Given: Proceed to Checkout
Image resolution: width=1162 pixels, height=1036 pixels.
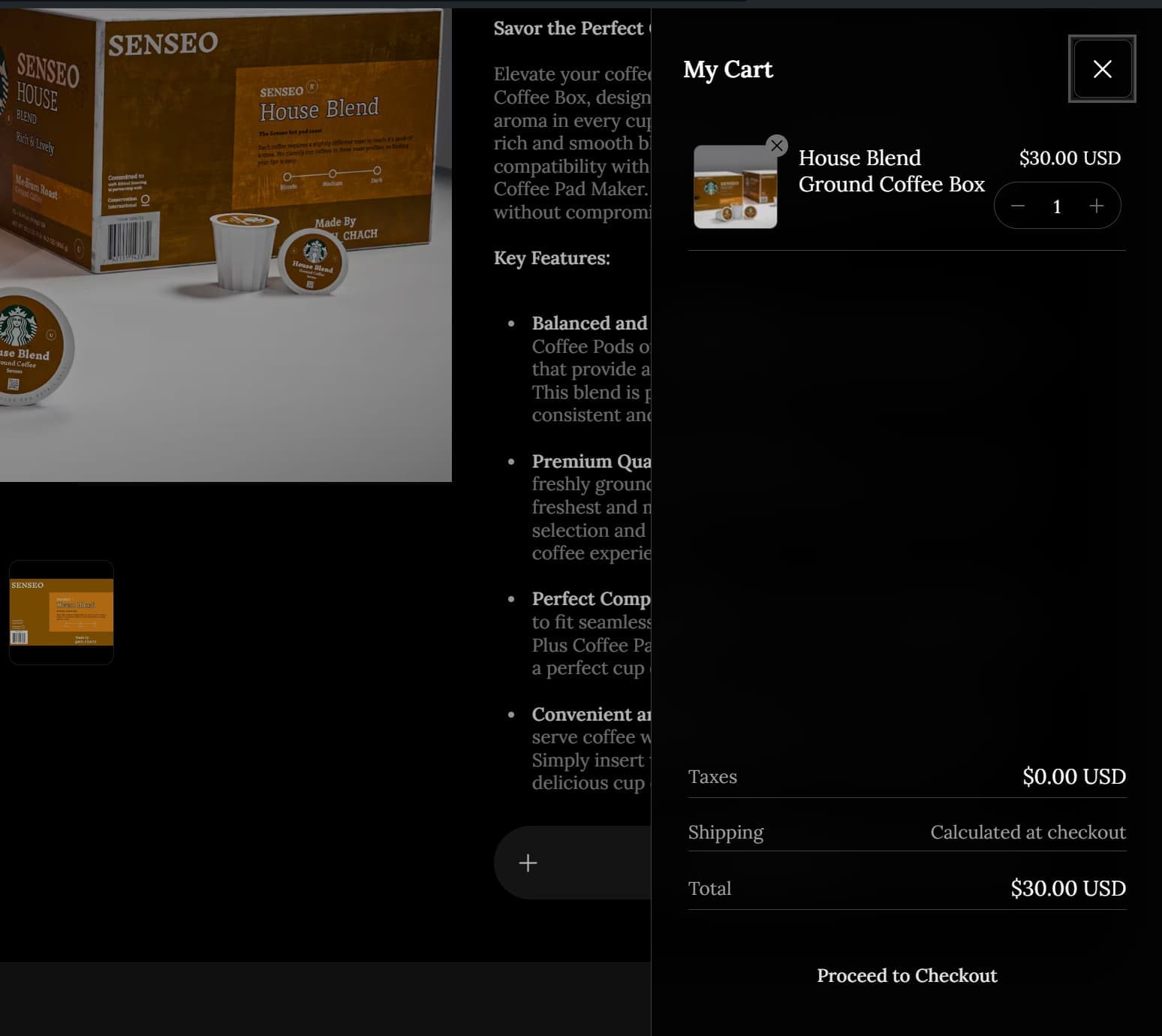Looking at the screenshot, I should (906, 975).
